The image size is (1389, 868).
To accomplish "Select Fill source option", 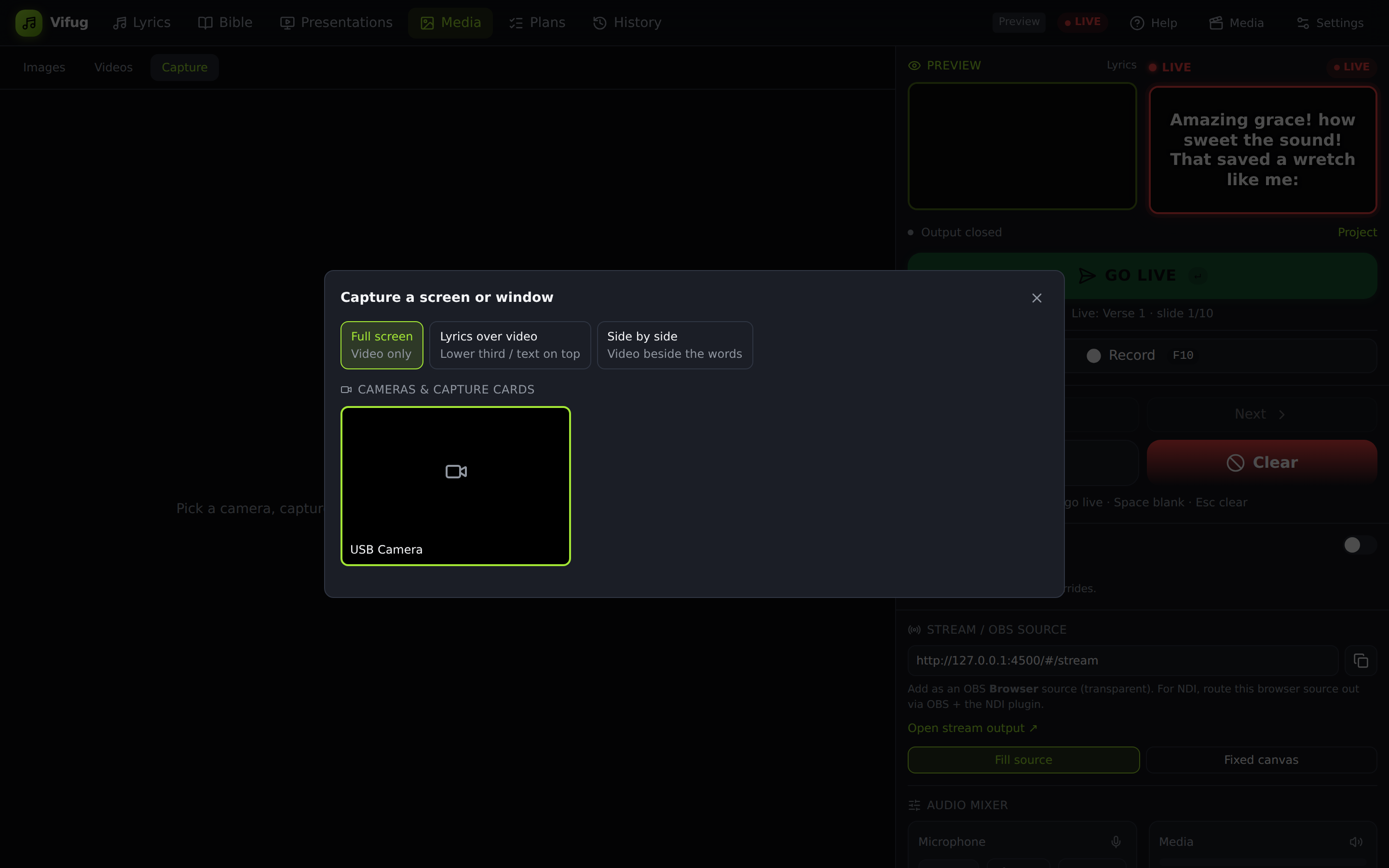I will (x=1023, y=759).
